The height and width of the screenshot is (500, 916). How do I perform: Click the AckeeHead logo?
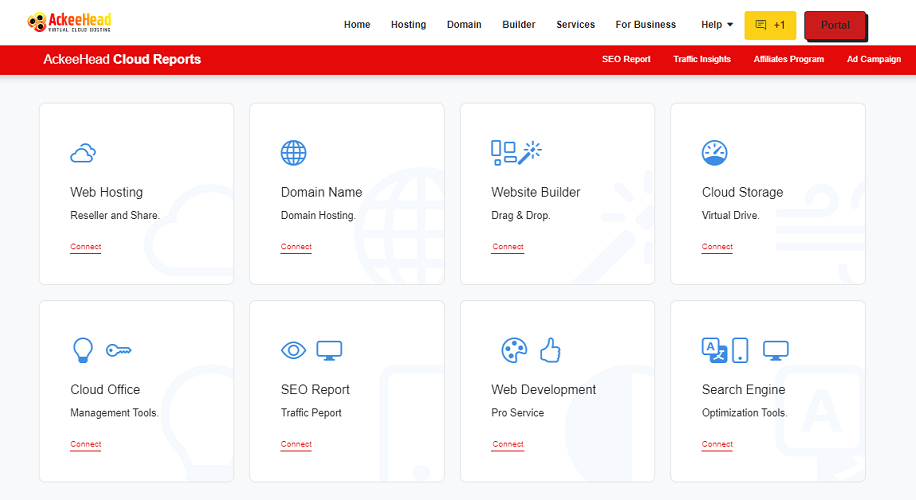[x=69, y=22]
